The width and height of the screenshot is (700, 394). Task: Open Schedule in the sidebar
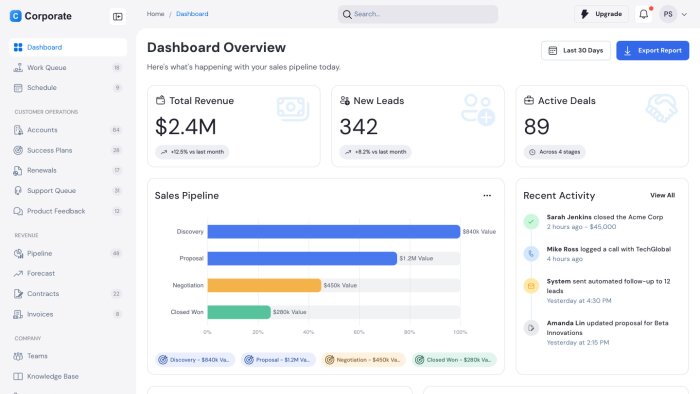pyautogui.click(x=68, y=87)
